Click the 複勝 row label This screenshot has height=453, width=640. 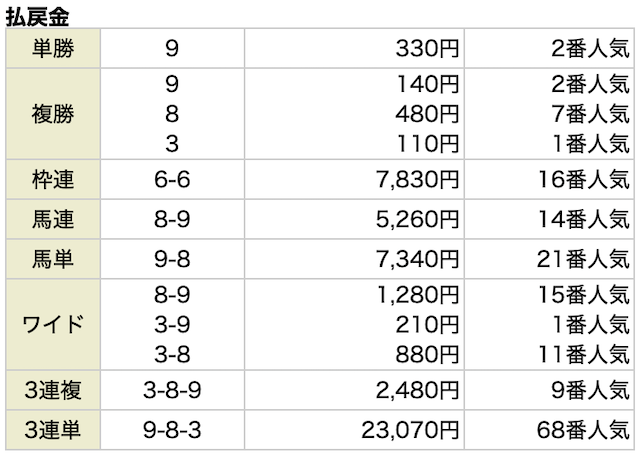(x=53, y=113)
